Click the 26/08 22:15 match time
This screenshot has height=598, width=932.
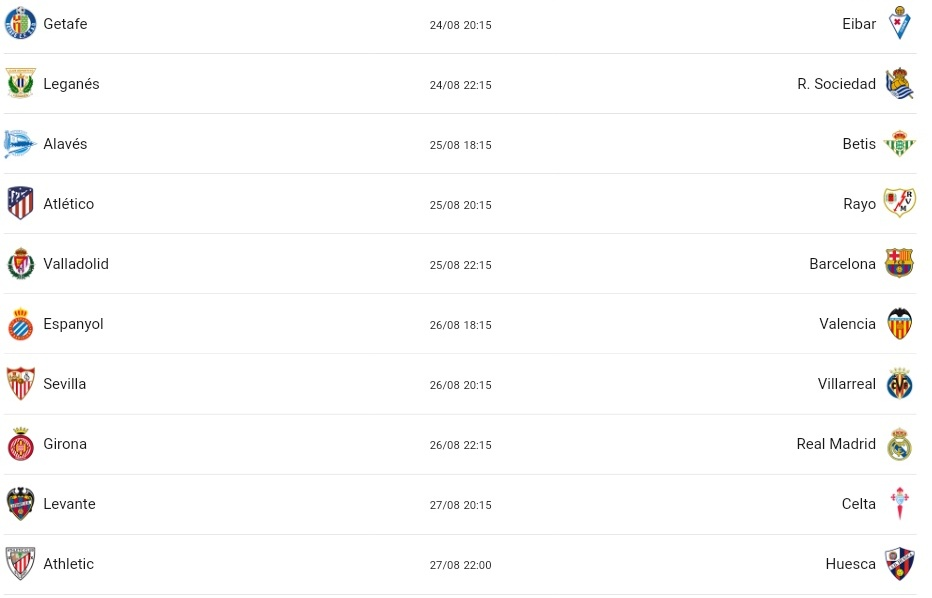pos(461,445)
